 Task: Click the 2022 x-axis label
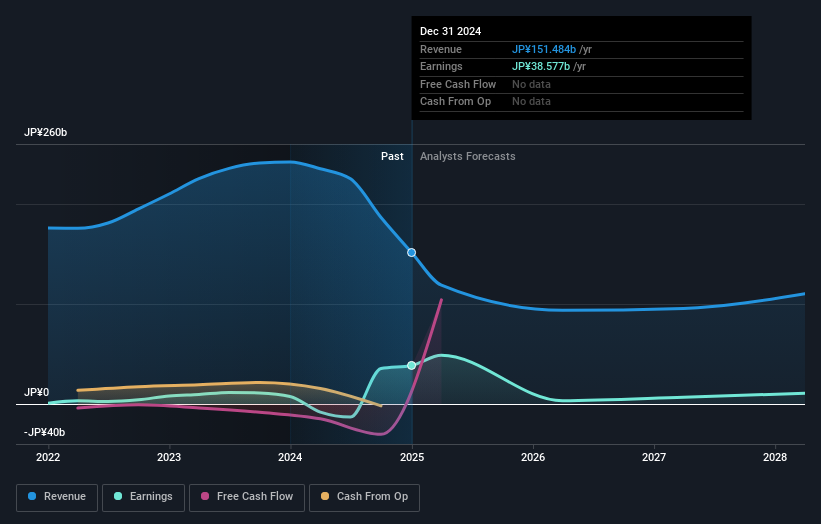[48, 457]
